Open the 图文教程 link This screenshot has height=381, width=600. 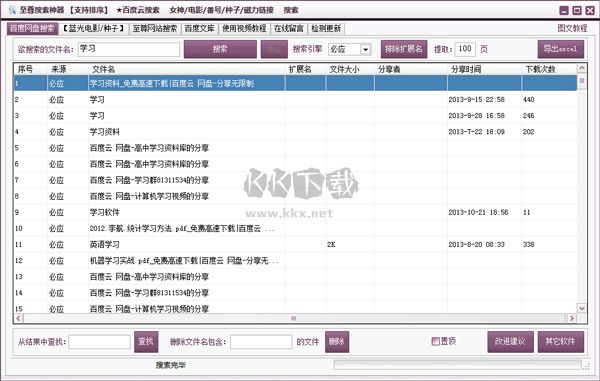coord(572,28)
